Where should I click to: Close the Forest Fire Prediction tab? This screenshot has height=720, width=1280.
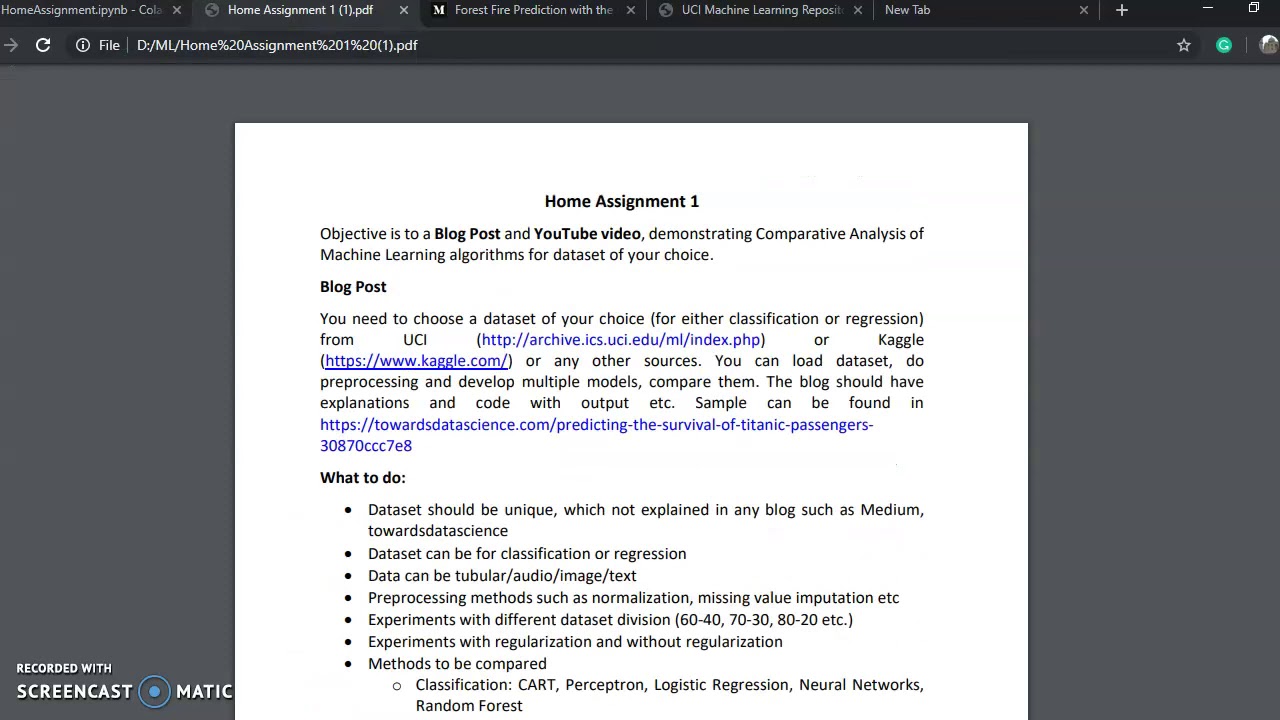pos(631,10)
